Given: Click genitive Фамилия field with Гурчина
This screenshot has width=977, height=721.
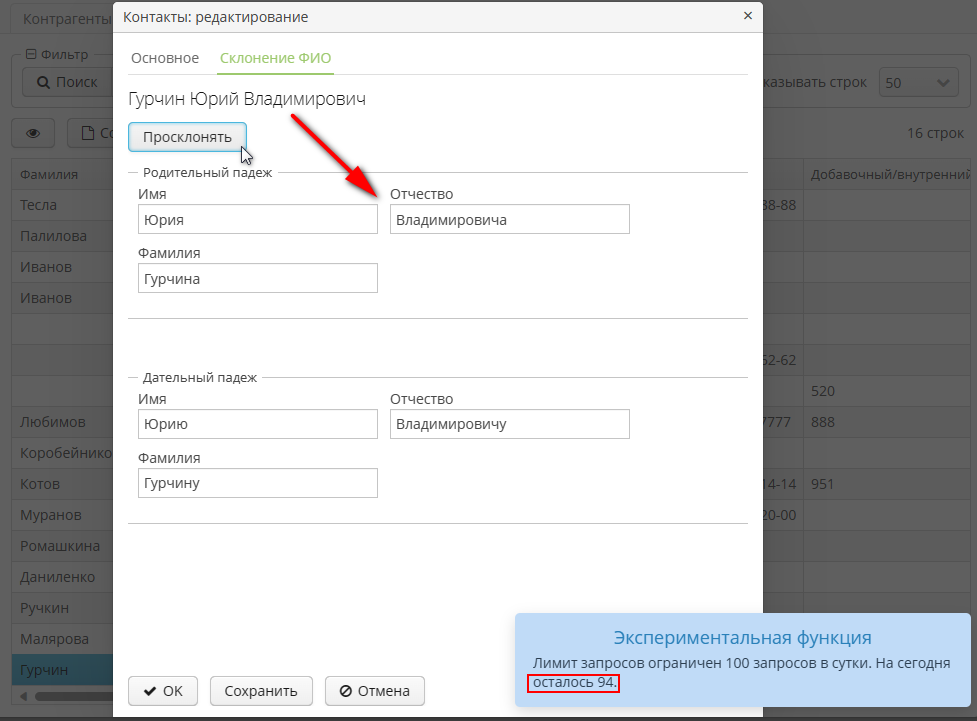Looking at the screenshot, I should (x=258, y=279).
